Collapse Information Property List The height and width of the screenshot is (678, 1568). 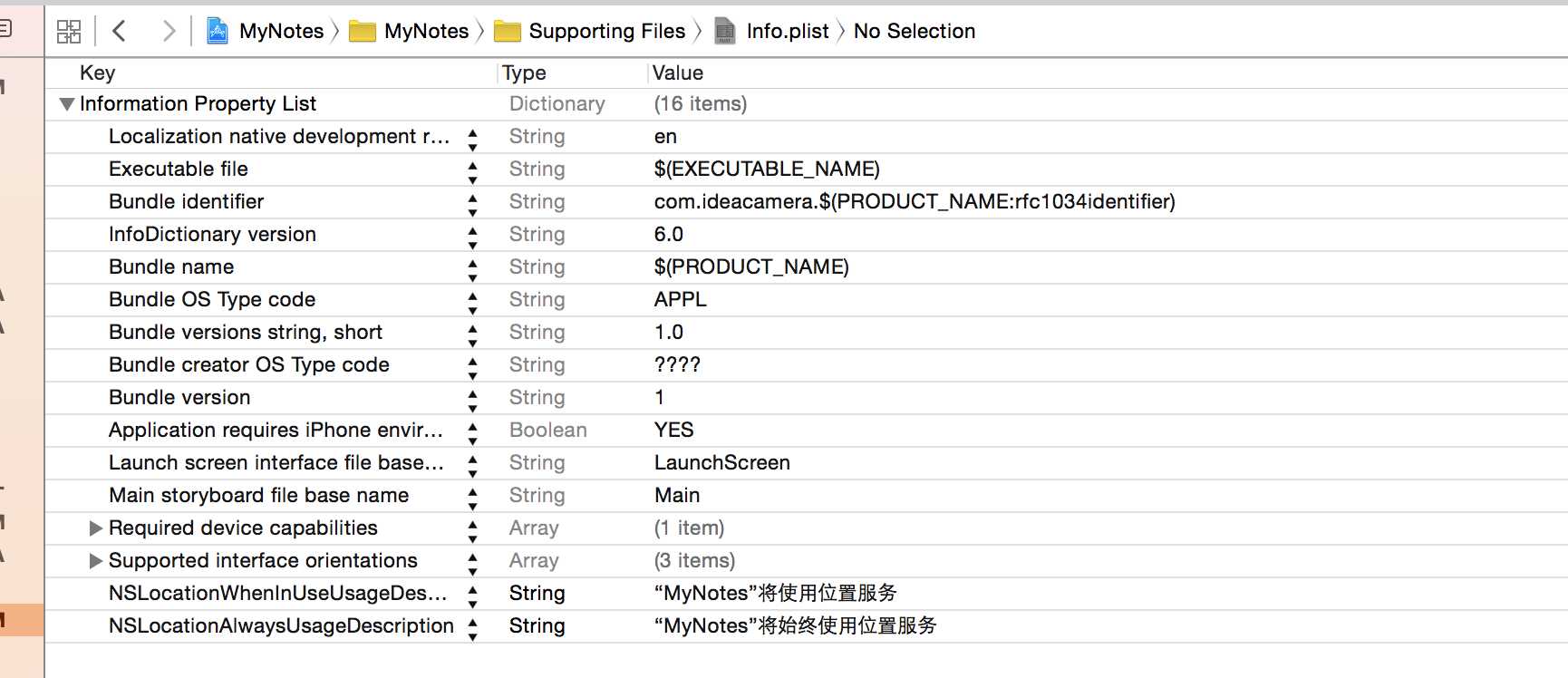tap(66, 104)
